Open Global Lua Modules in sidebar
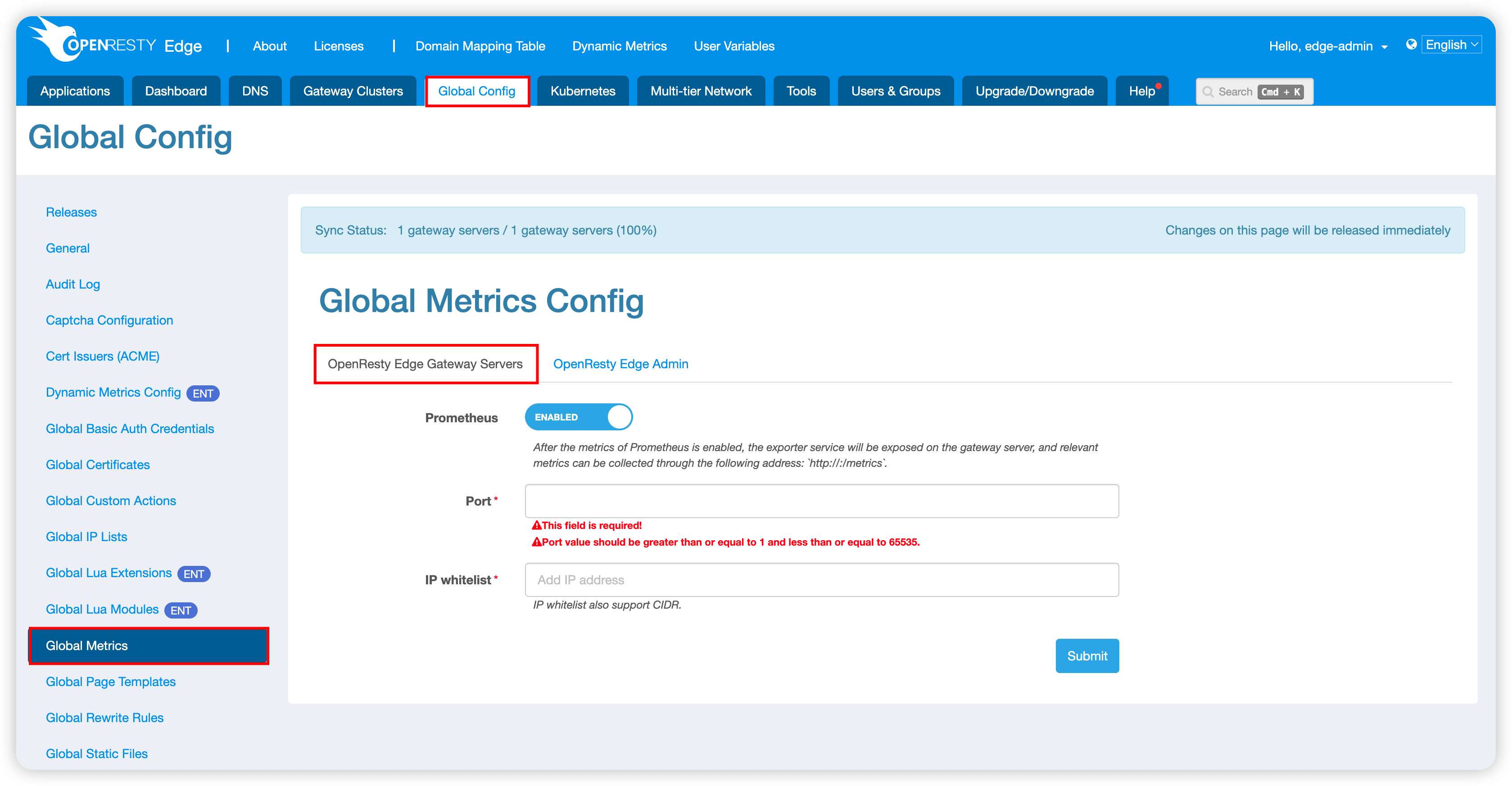This screenshot has height=786, width=1512. (x=102, y=609)
